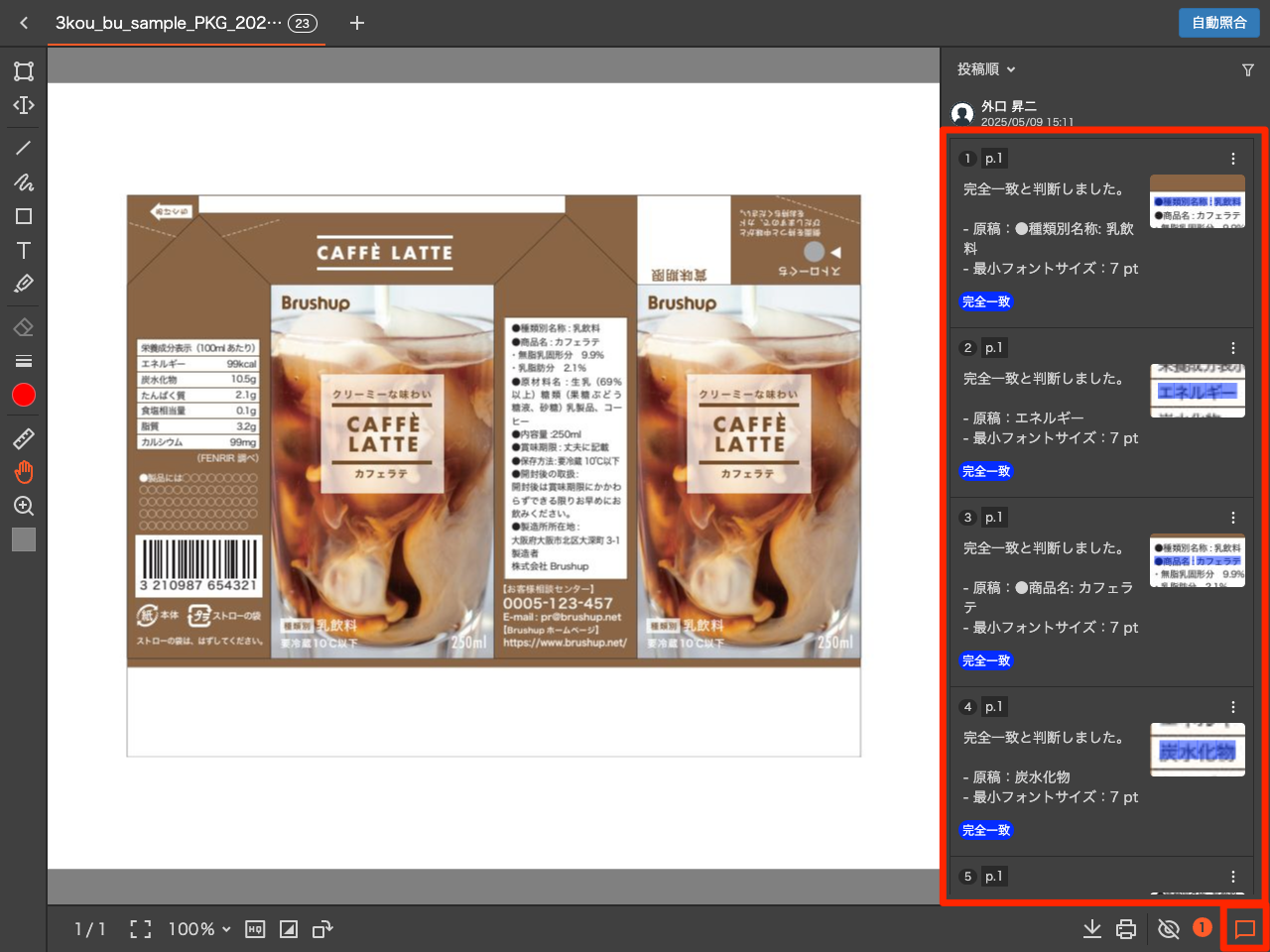The width and height of the screenshot is (1270, 952).
Task: Open the options menu for comment 5
Action: click(1233, 877)
